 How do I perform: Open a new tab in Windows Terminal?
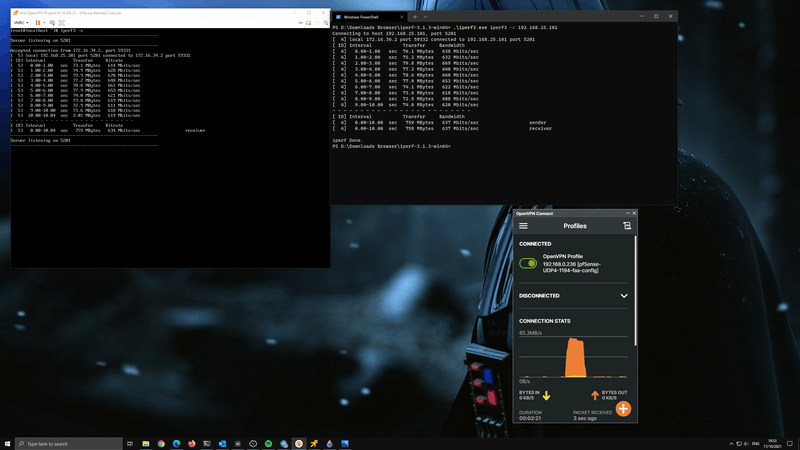tap(415, 17)
